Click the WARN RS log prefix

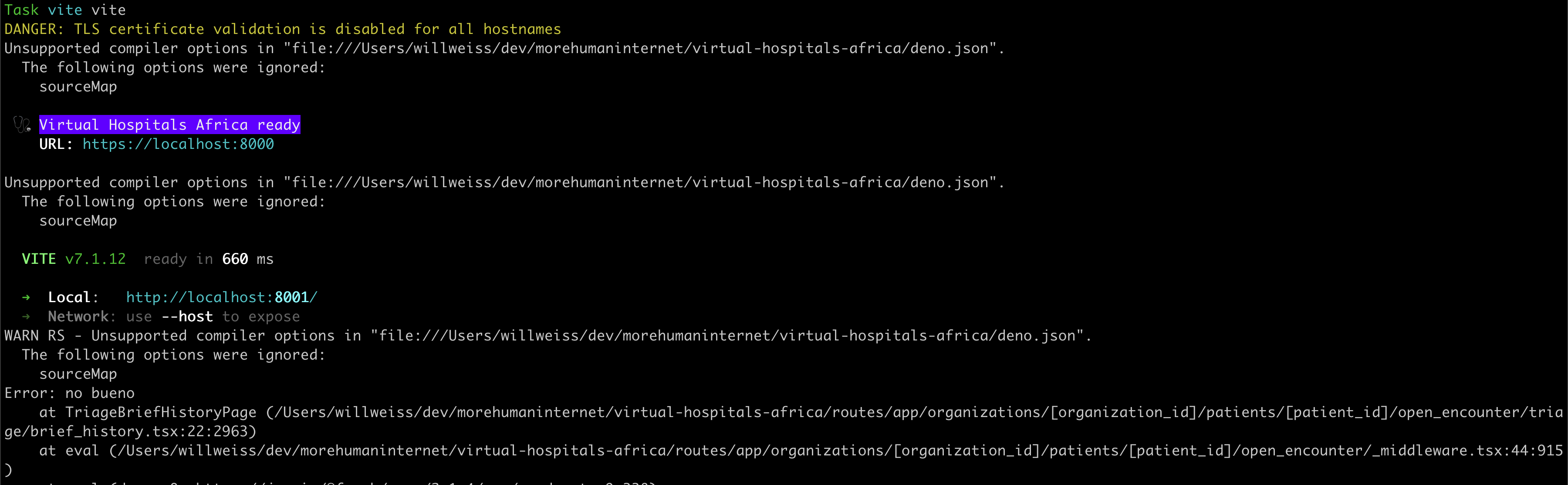35,336
